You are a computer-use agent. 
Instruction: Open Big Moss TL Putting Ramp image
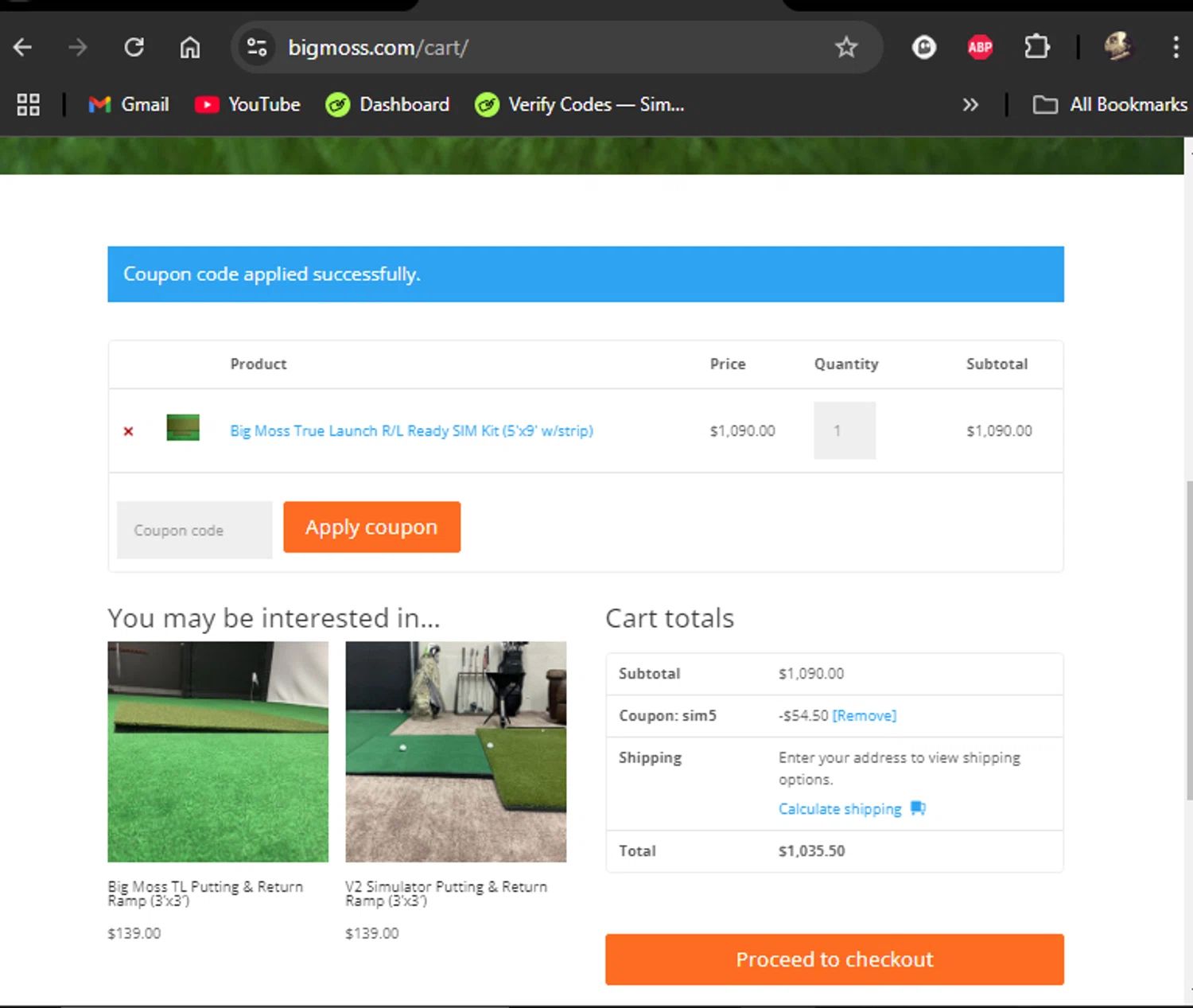click(x=218, y=752)
